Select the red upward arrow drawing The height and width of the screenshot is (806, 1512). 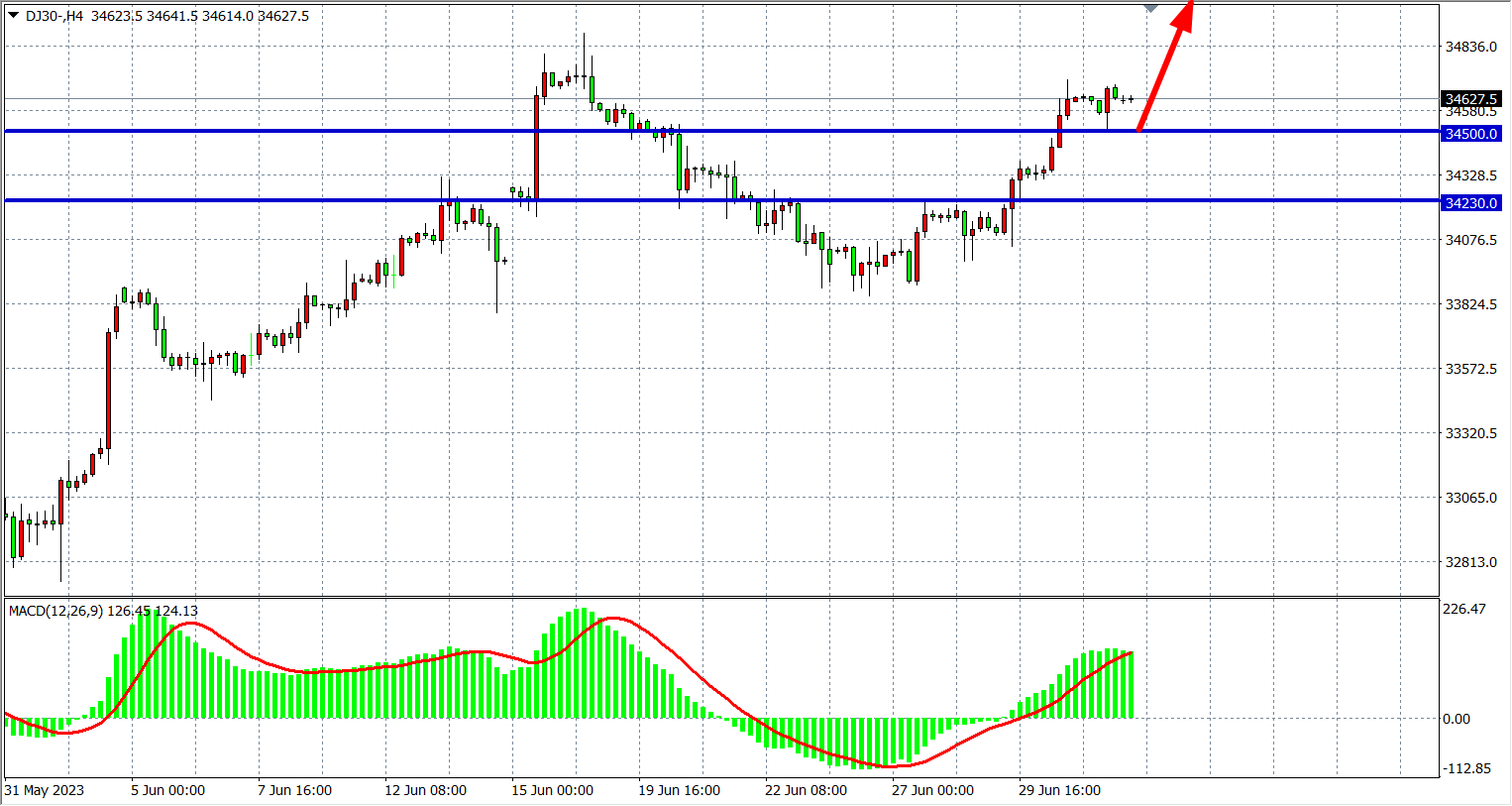tap(1165, 65)
